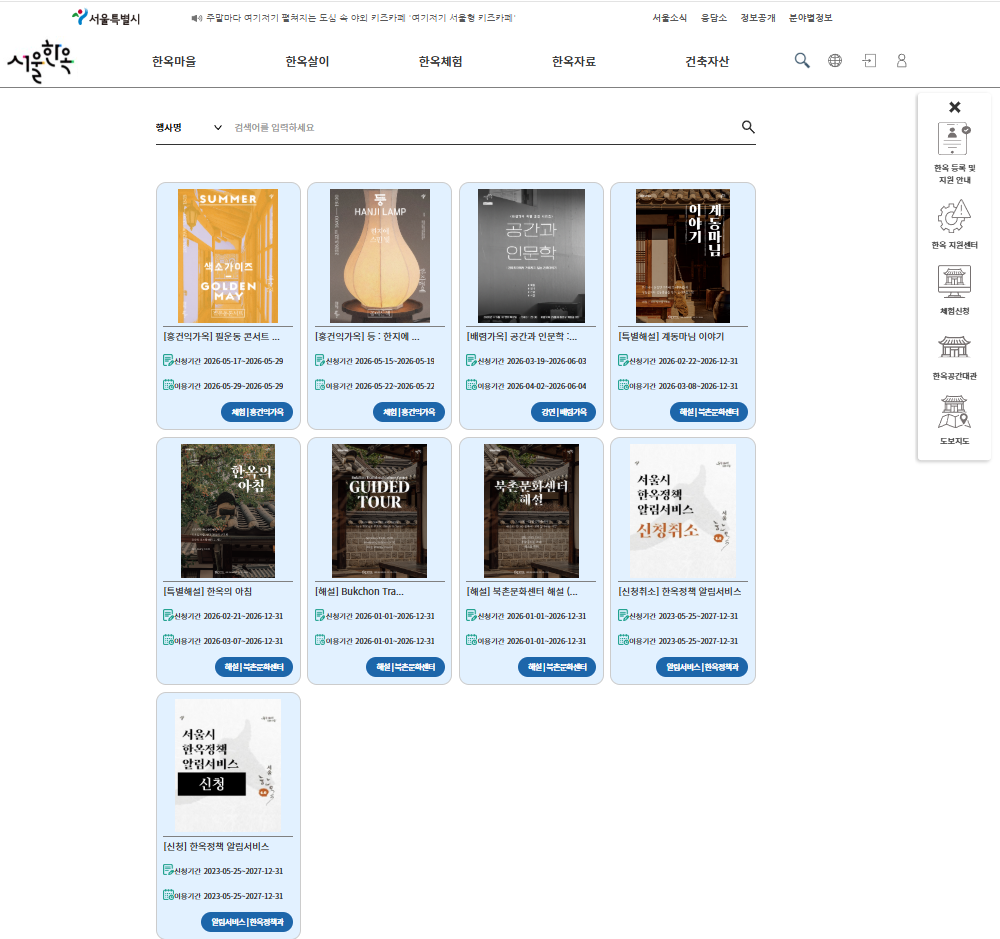The height and width of the screenshot is (939, 1000).
Task: Click the [홍건익가옥] 필운동 콘서트 title
Action: [x=221, y=336]
